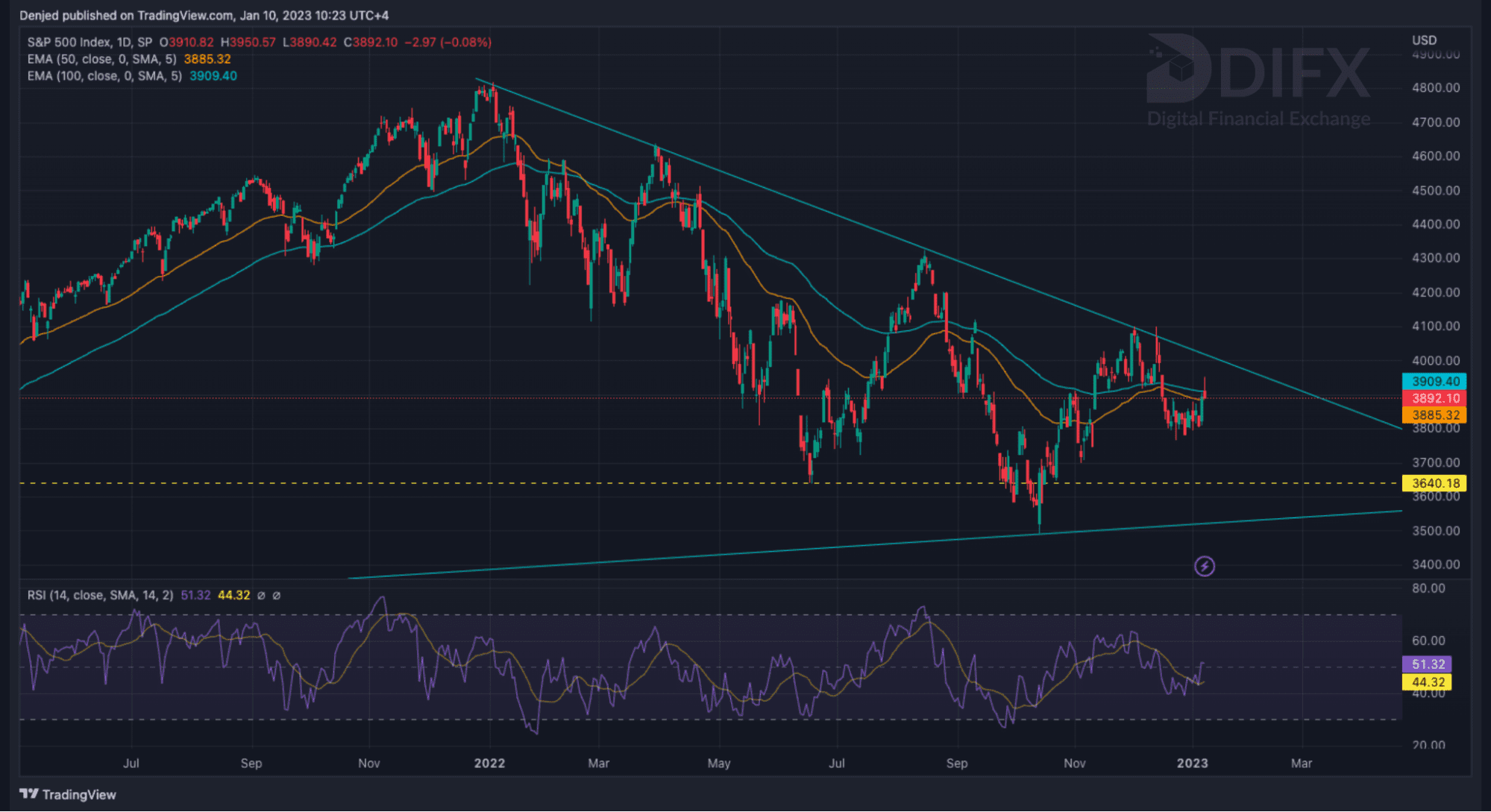
Task: Select the RSI 14 indicator legend
Action: tap(100, 595)
